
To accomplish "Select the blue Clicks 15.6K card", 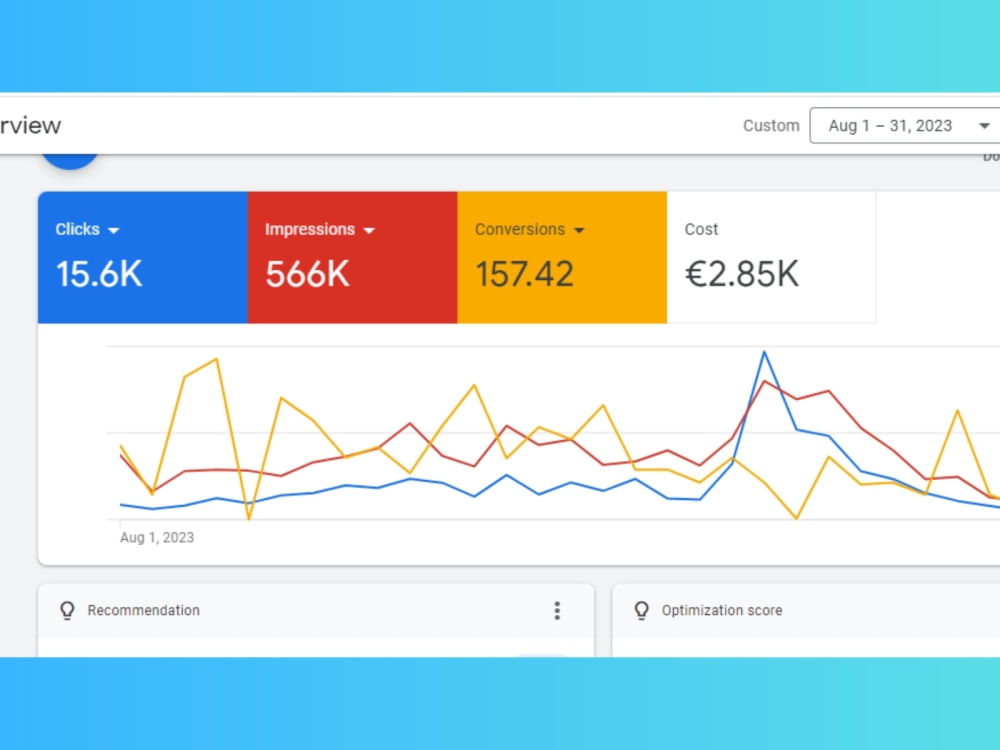I will point(143,258).
